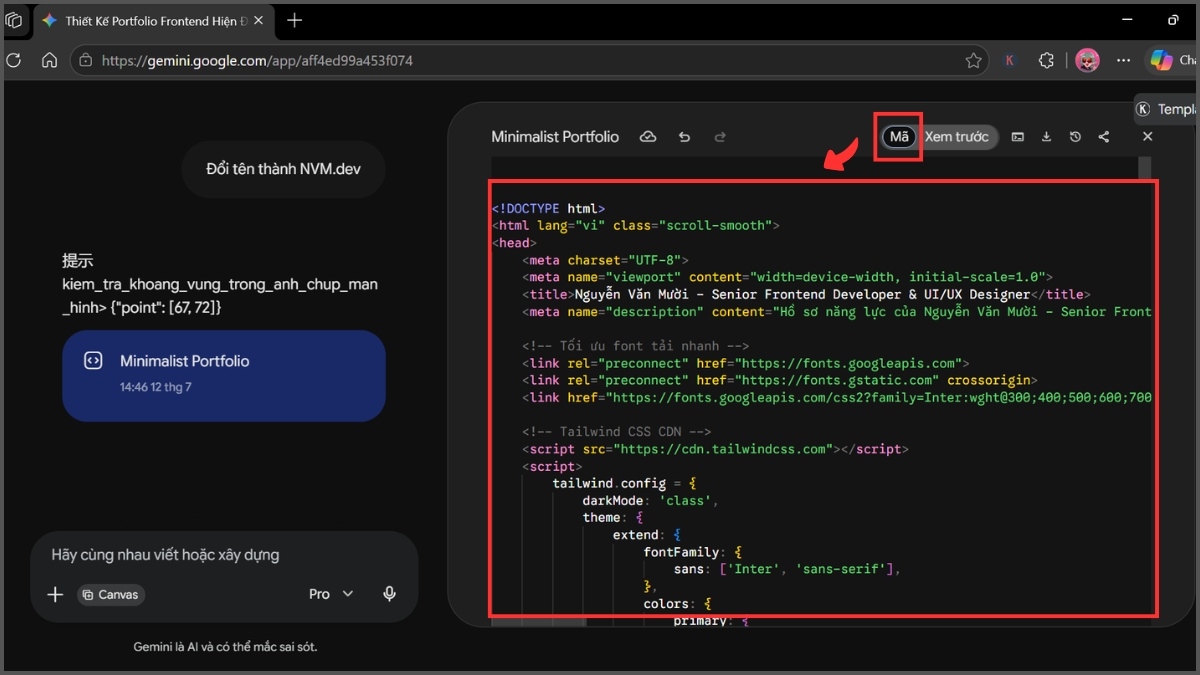The image size is (1200, 675).
Task: Click the sans: ['Inter', 'sans-serif'] line
Action: (788, 569)
